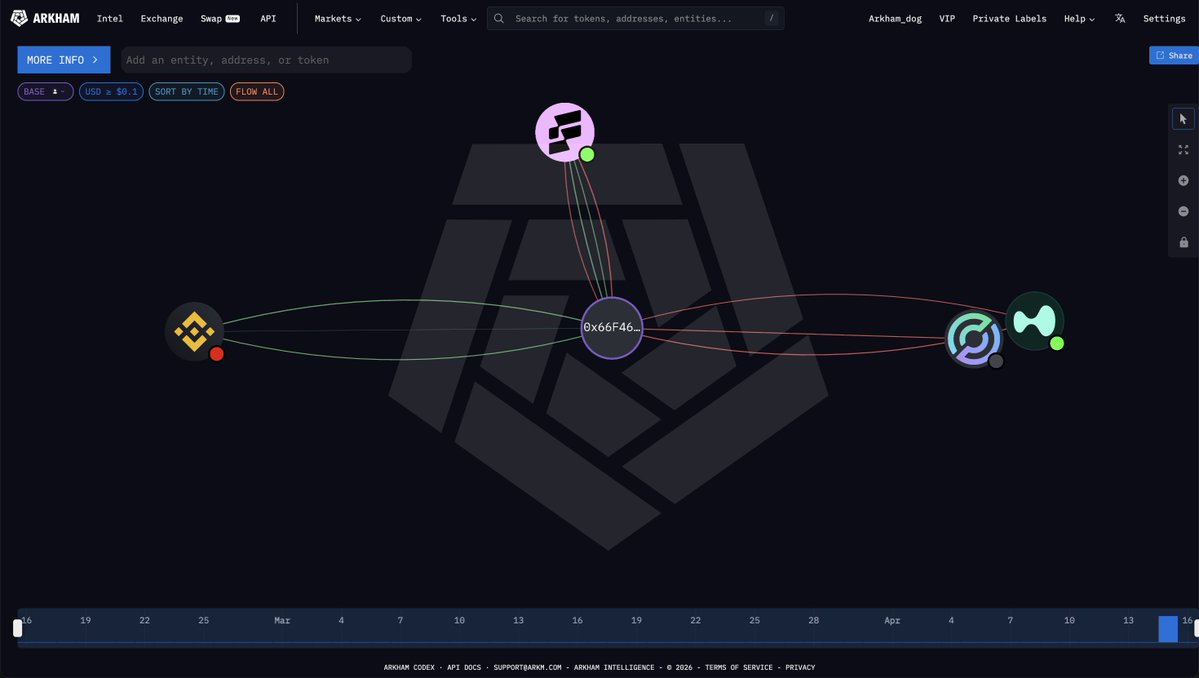Image resolution: width=1199 pixels, height=678 pixels.
Task: Click the Add an entity input field
Action: pyautogui.click(x=266, y=60)
